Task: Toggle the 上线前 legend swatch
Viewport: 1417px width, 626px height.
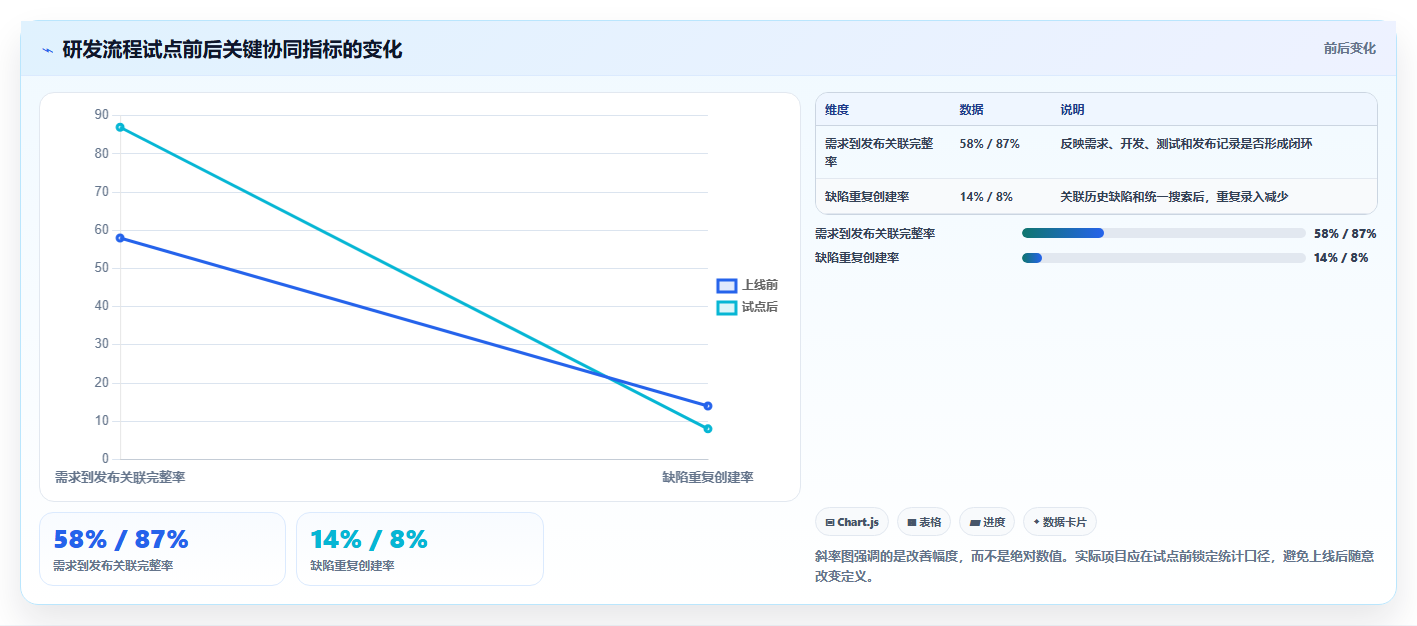Action: (x=727, y=286)
